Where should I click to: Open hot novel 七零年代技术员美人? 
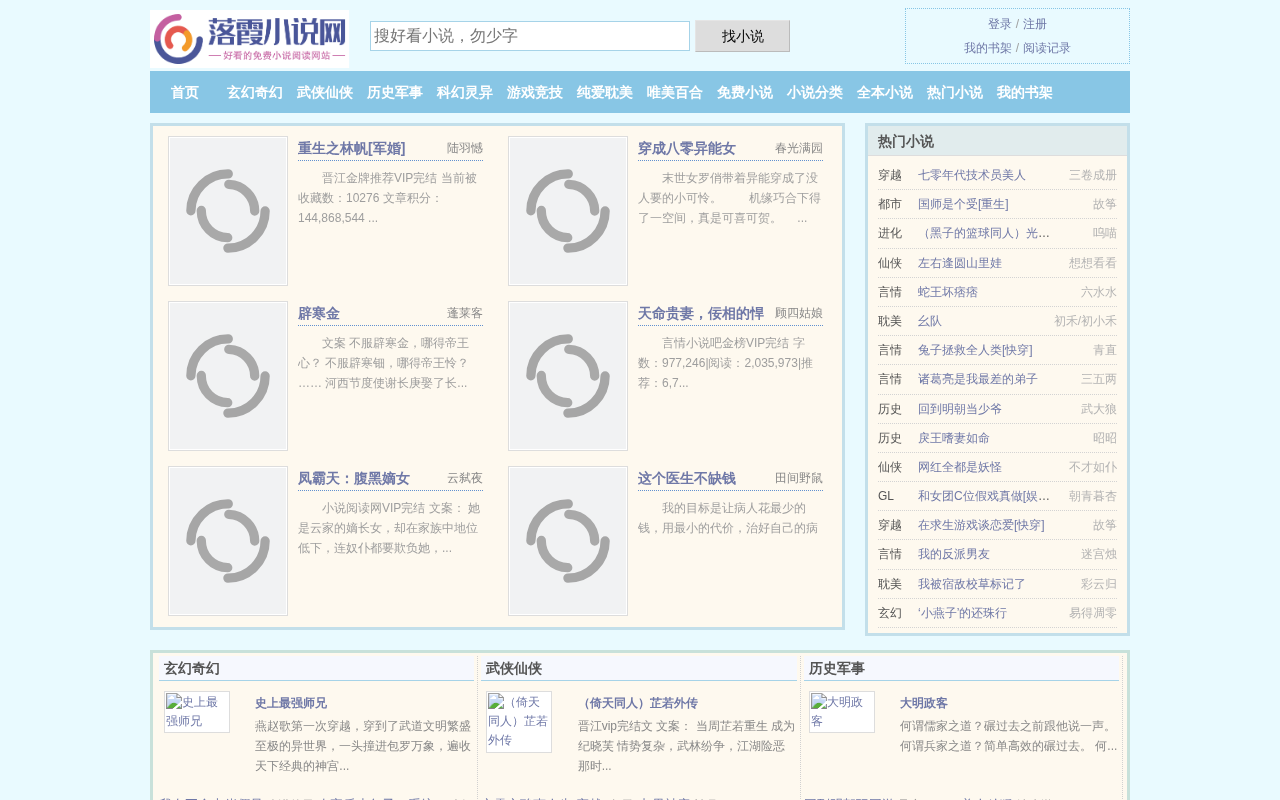click(x=972, y=175)
